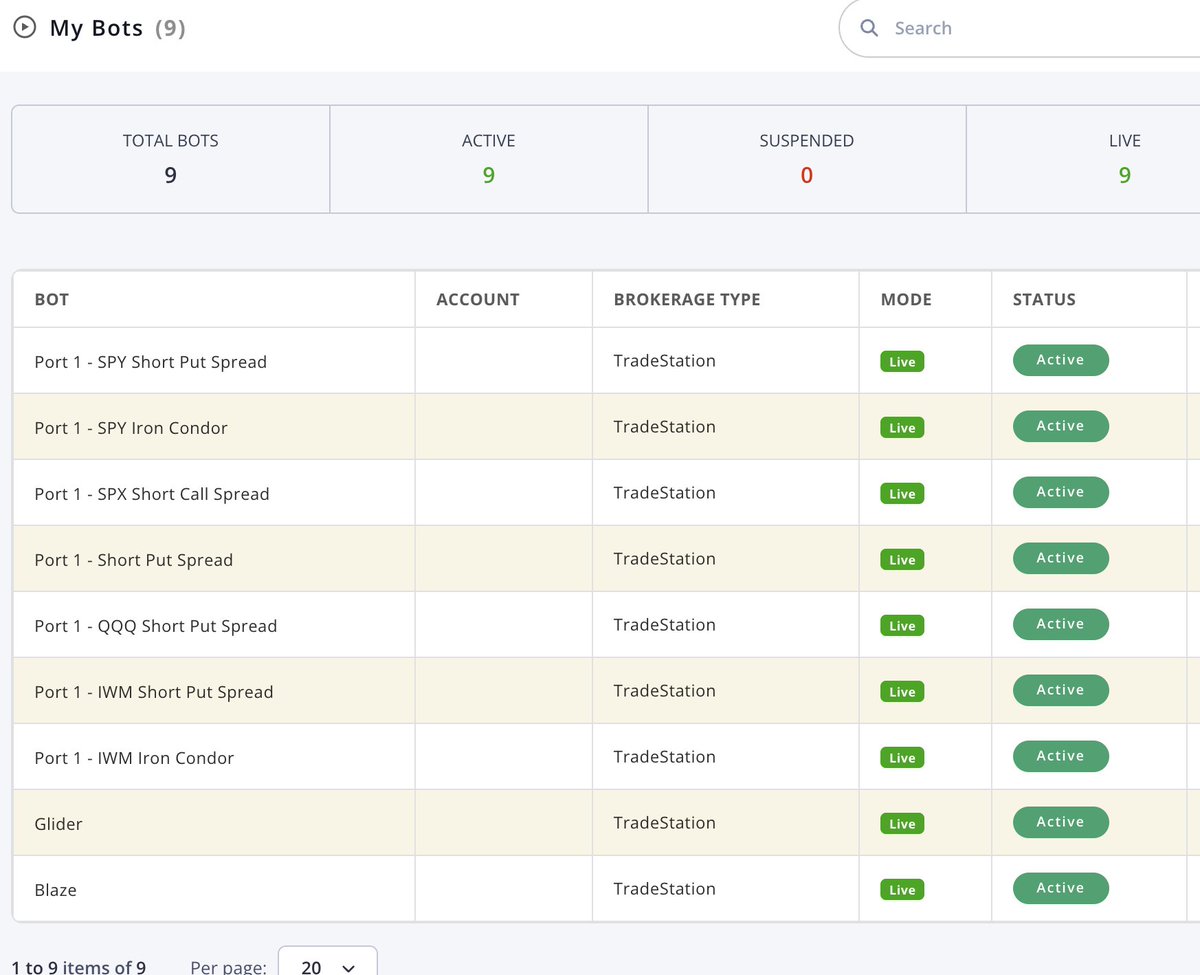This screenshot has height=975, width=1200.
Task: Click TradeStation in Glider row
Action: point(665,823)
